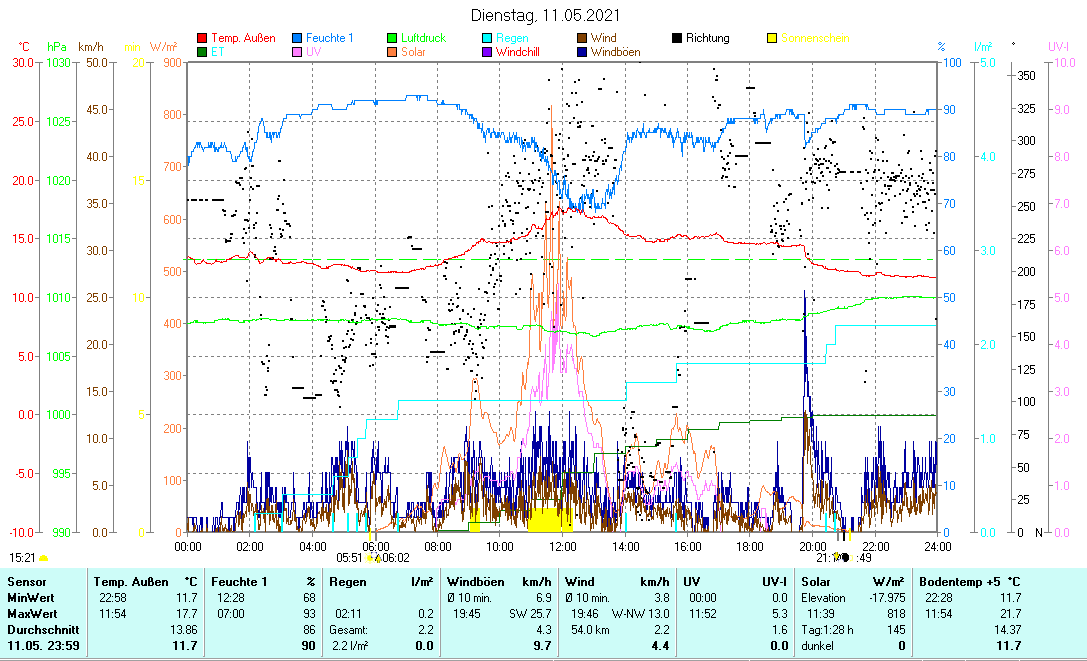Click the pink UV legend square
Image resolution: width=1087 pixels, height=661 pixels.
(298, 52)
